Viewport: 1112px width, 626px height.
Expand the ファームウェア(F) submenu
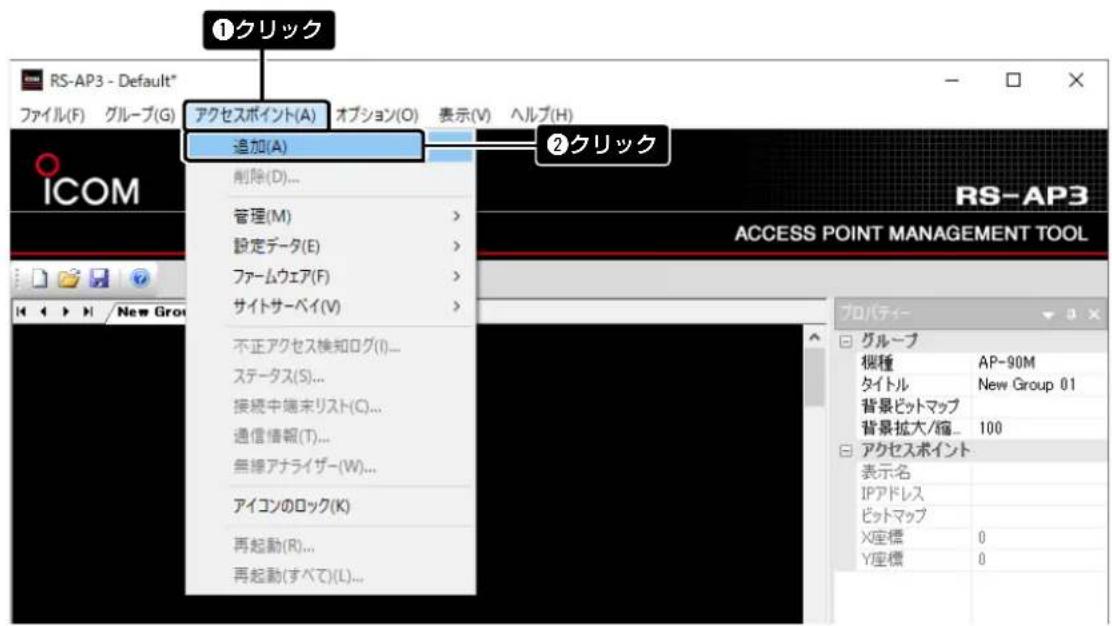(x=330, y=276)
